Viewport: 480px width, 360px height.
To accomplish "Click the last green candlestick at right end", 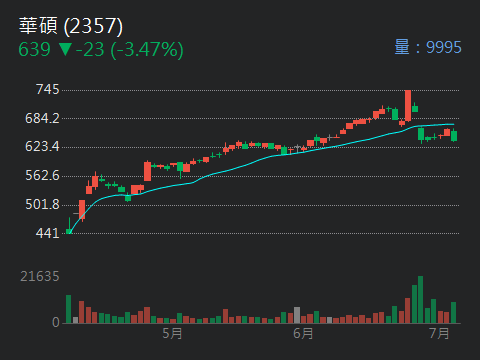I will click(454, 135).
